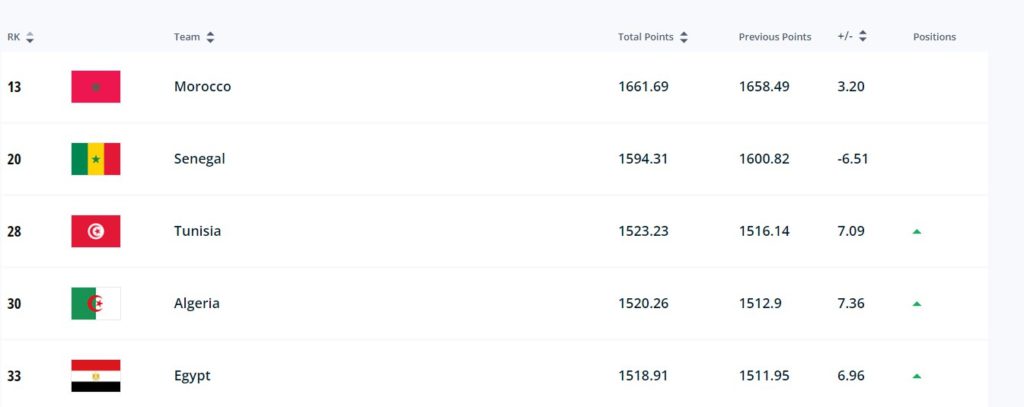1024x407 pixels.
Task: Click Algeria's green up-arrow position indicator
Action: (916, 304)
